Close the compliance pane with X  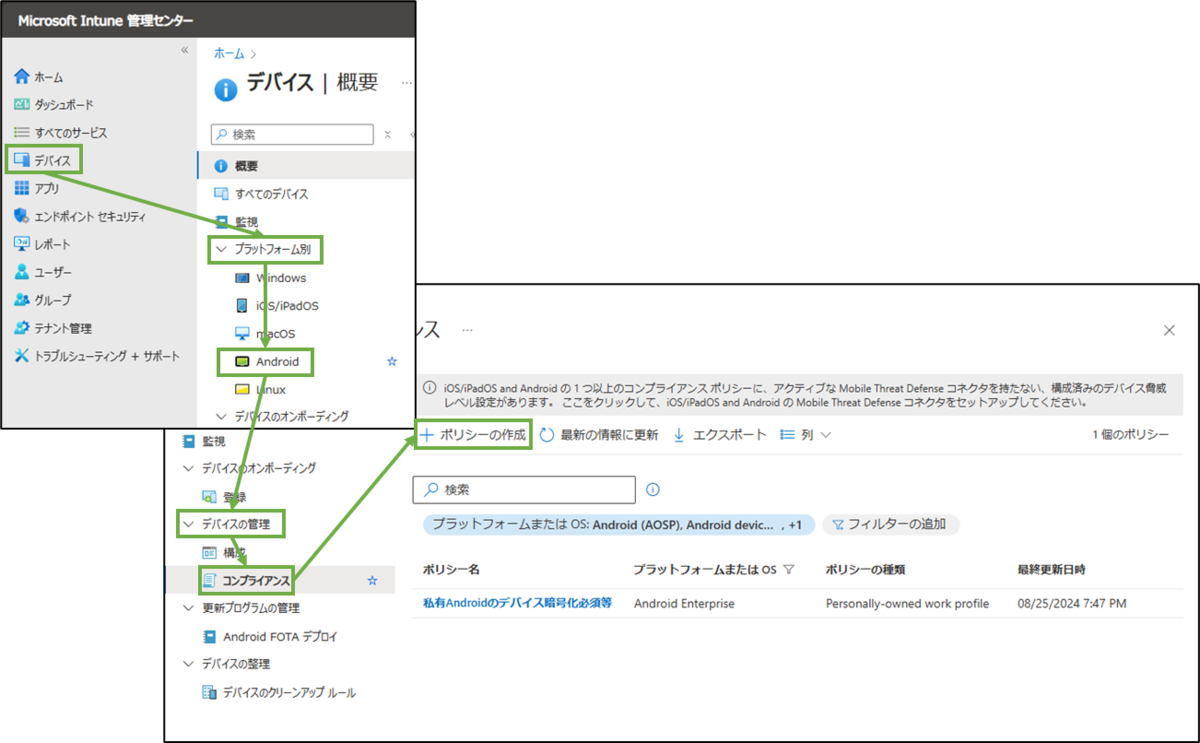point(1170,330)
